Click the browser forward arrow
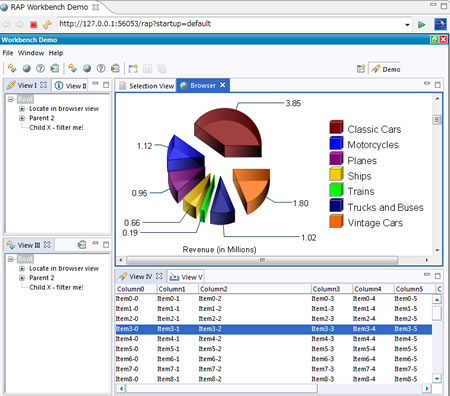The height and width of the screenshot is (396, 450). pos(20,24)
